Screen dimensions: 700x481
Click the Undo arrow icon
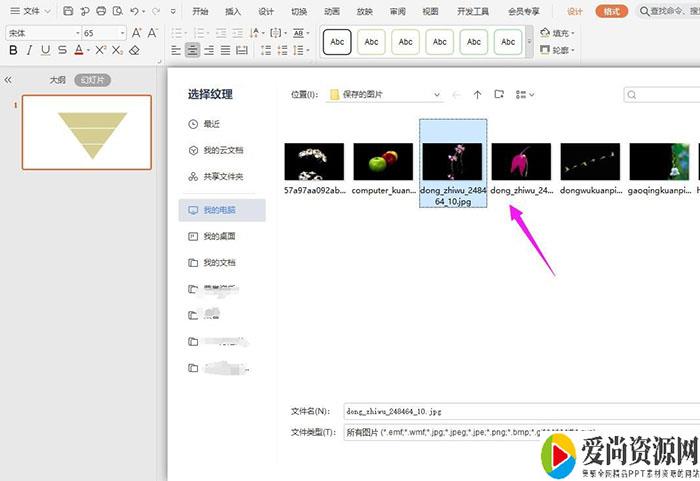(135, 11)
